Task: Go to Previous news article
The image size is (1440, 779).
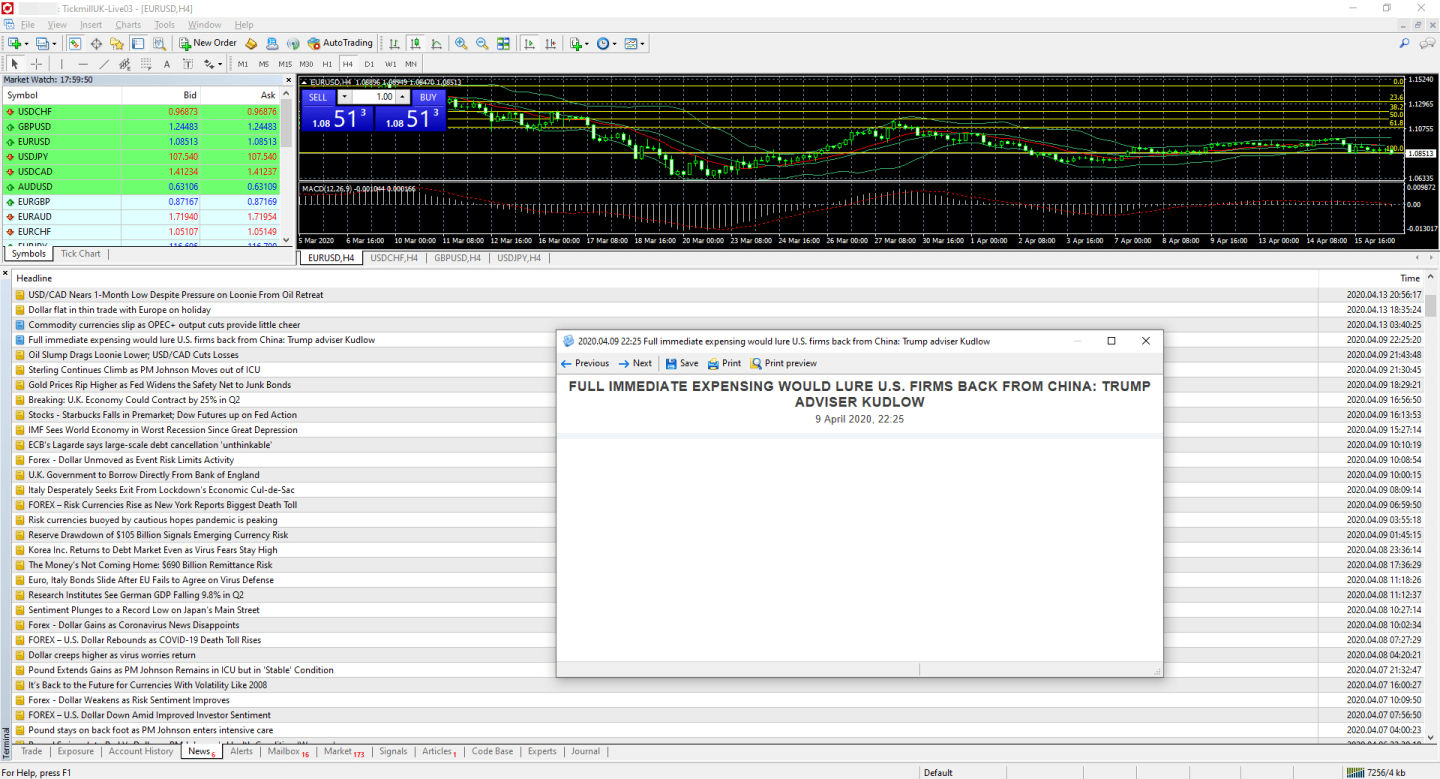Action: coord(585,363)
